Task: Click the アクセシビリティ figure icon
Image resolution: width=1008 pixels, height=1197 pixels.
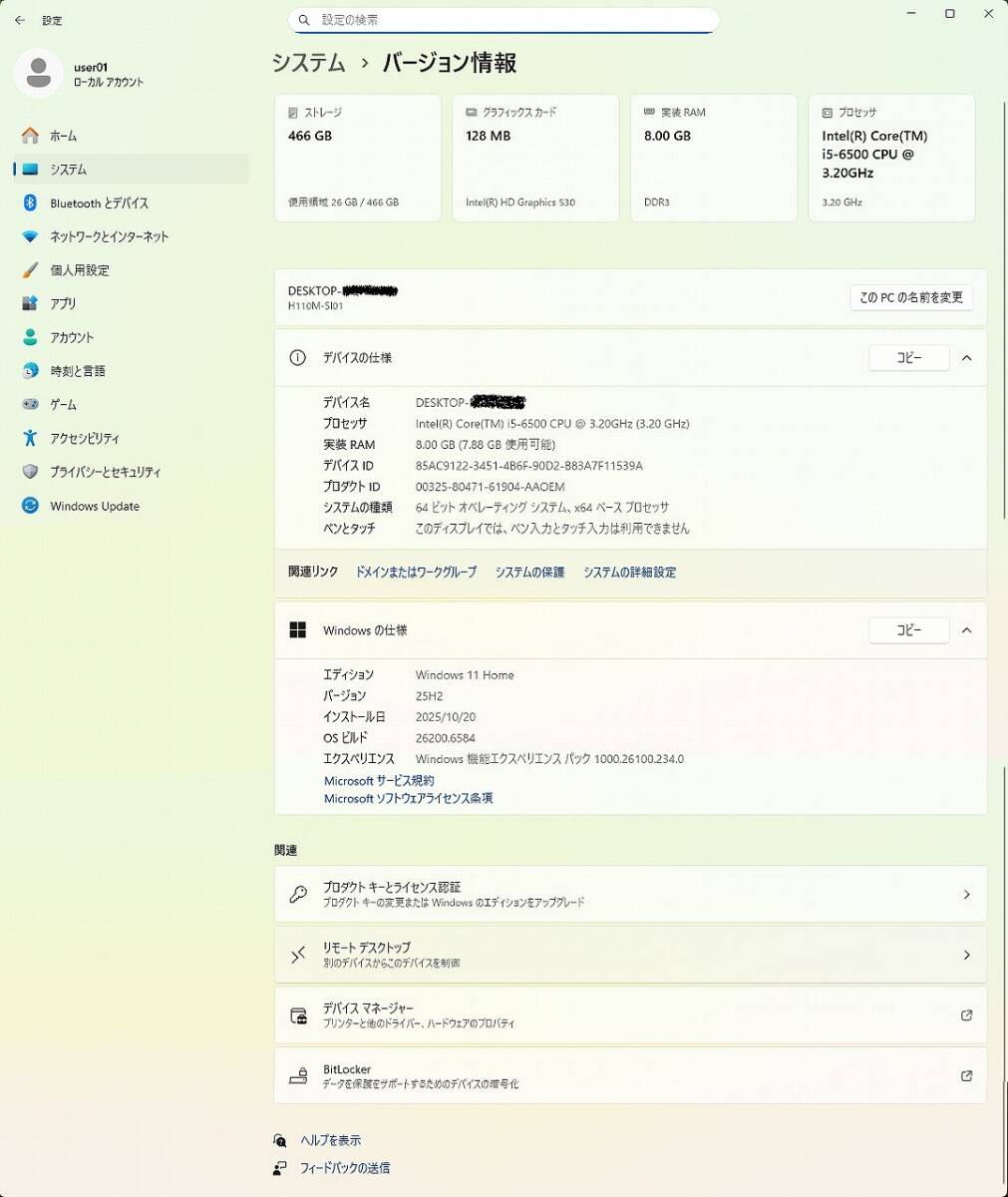Action: [30, 438]
